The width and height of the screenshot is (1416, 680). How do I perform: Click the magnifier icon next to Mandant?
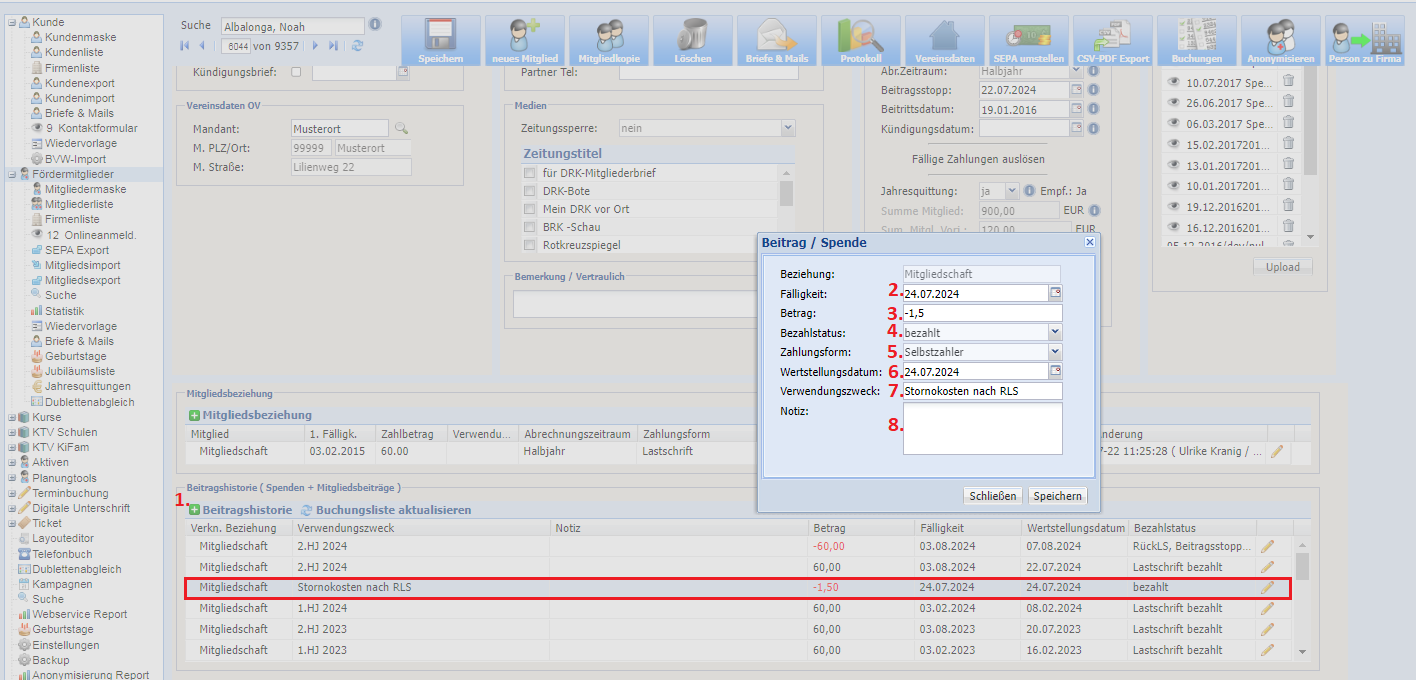(x=401, y=128)
